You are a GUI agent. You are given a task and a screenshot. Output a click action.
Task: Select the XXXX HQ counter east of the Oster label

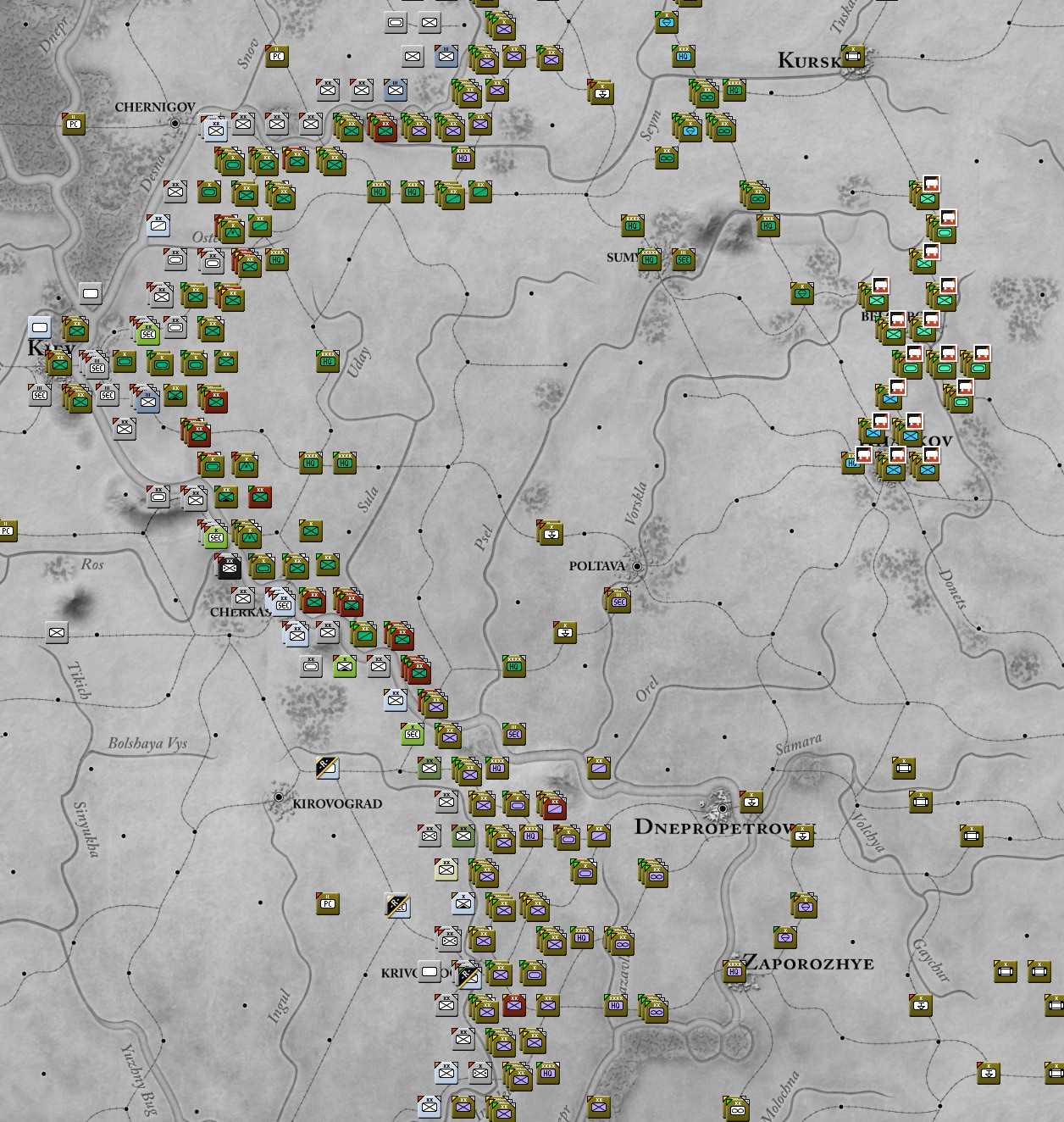pos(277,259)
